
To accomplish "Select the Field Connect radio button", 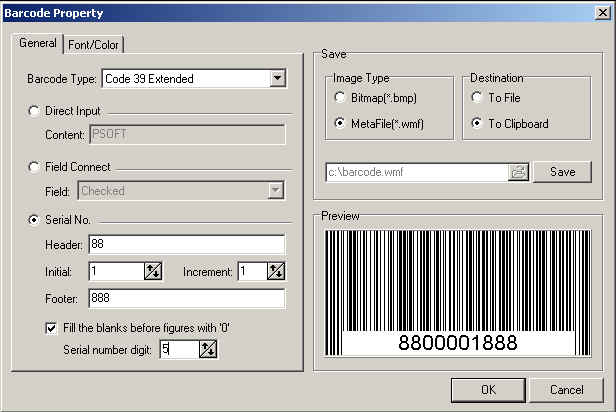I will pyautogui.click(x=34, y=167).
